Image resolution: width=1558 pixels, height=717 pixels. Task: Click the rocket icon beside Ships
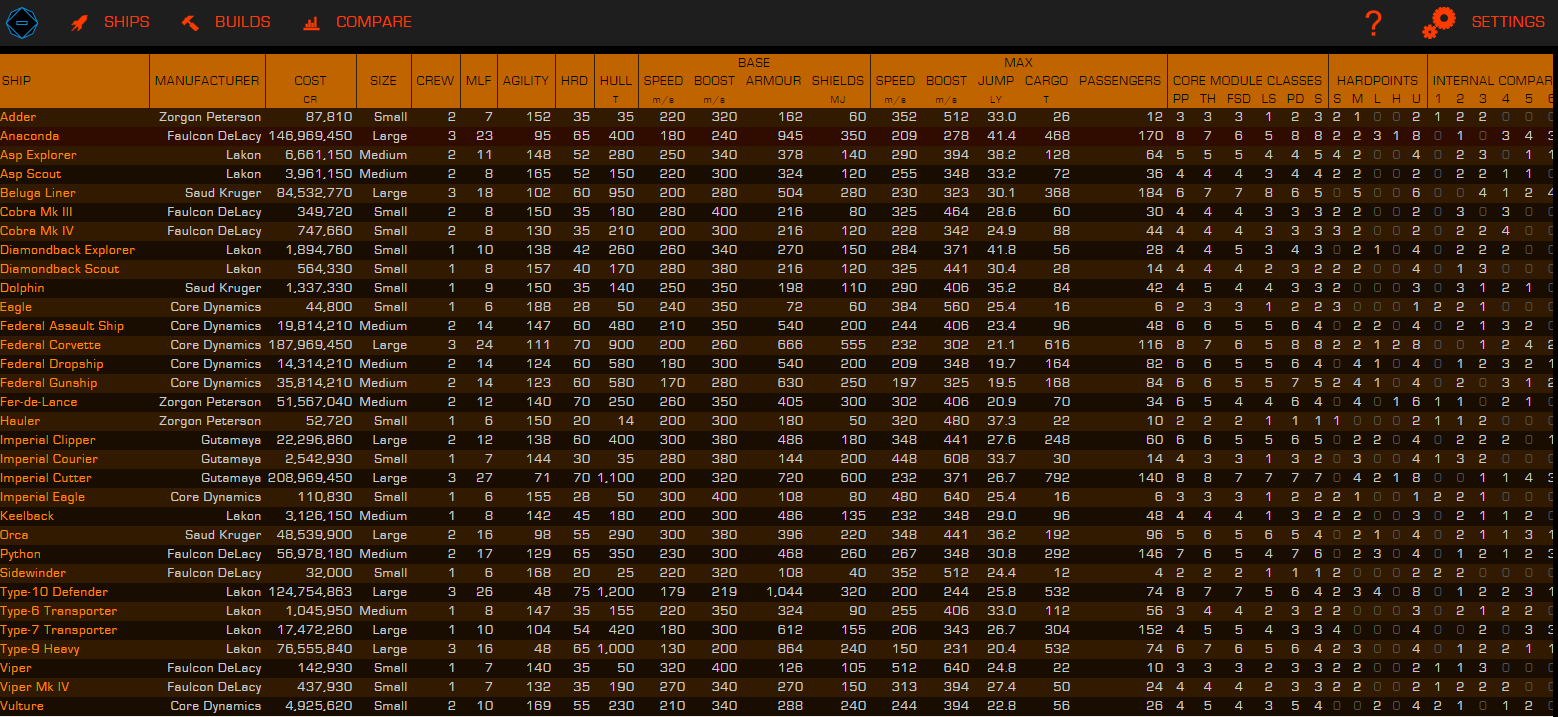(x=79, y=22)
